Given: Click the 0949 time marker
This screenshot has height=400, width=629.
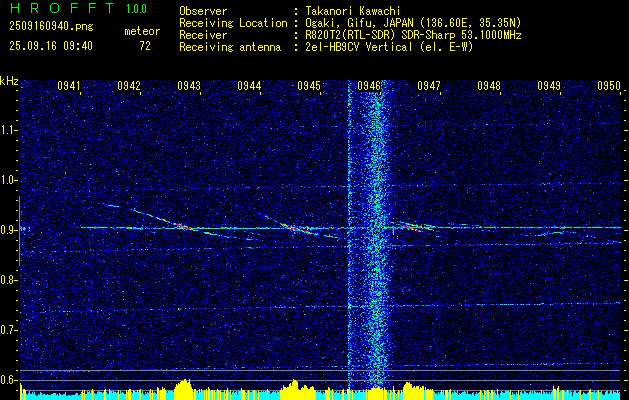Looking at the screenshot, I should (549, 86).
